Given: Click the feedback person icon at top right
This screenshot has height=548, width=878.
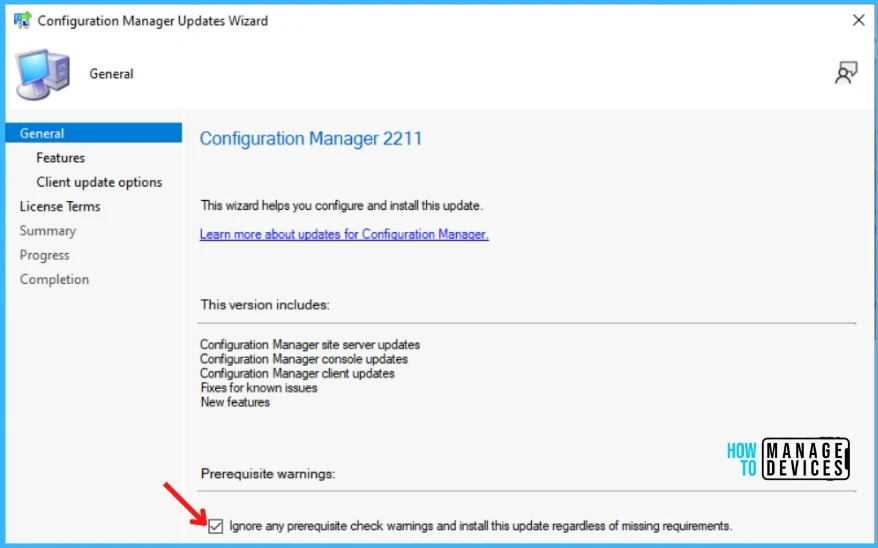Looking at the screenshot, I should coord(846,73).
